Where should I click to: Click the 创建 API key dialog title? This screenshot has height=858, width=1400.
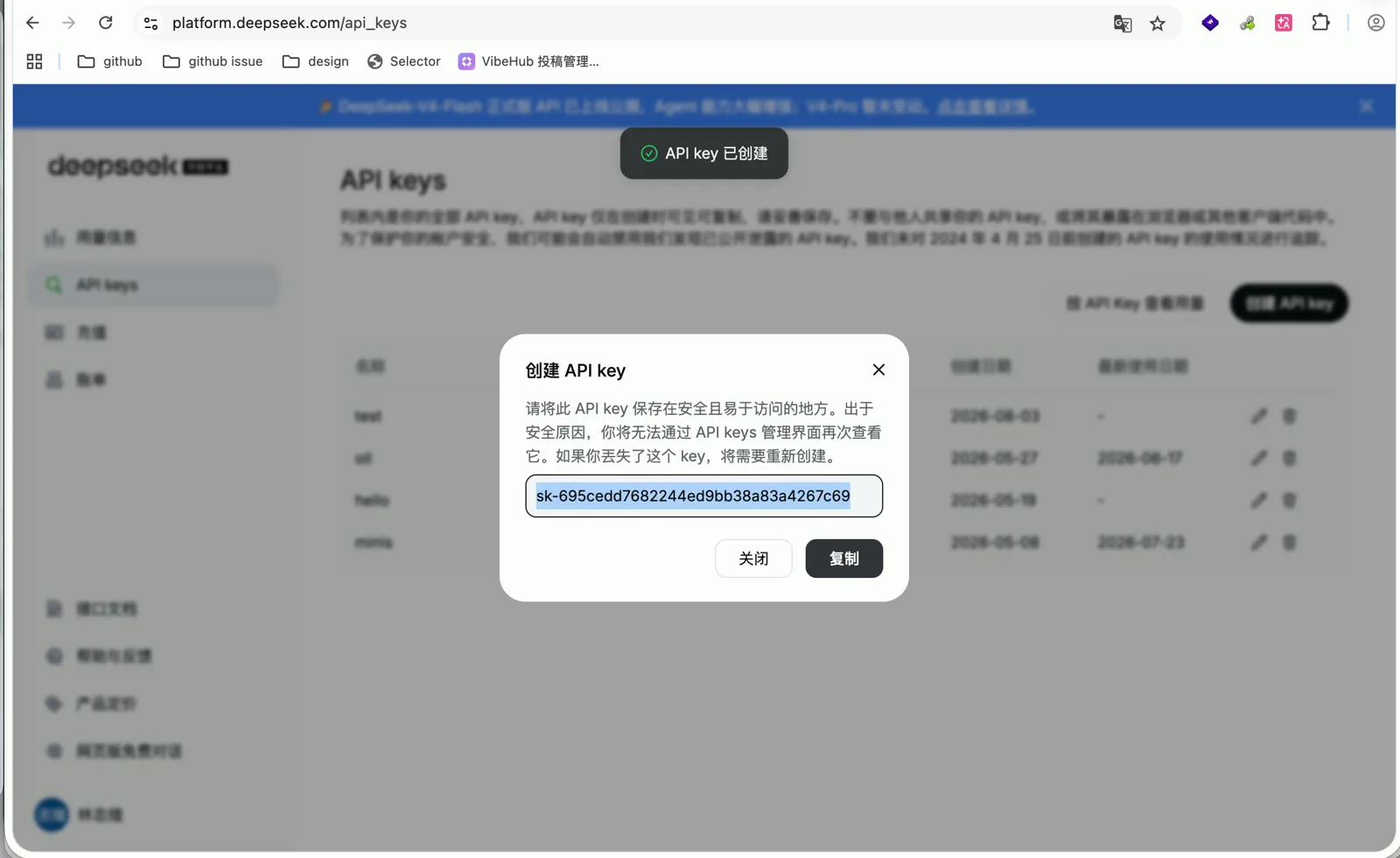coord(575,370)
